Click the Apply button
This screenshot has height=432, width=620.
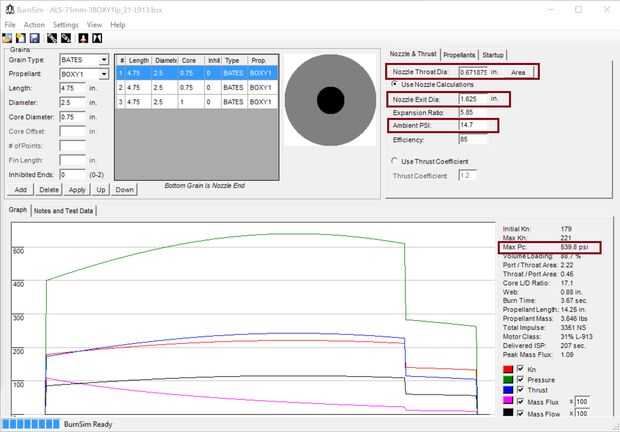click(x=77, y=190)
